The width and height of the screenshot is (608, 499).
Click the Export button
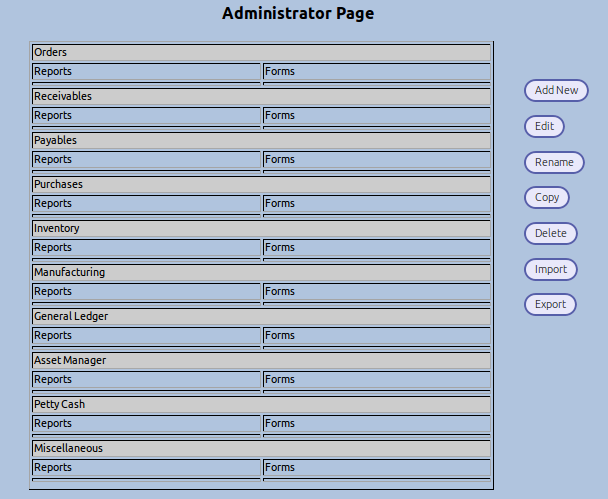pyautogui.click(x=550, y=304)
